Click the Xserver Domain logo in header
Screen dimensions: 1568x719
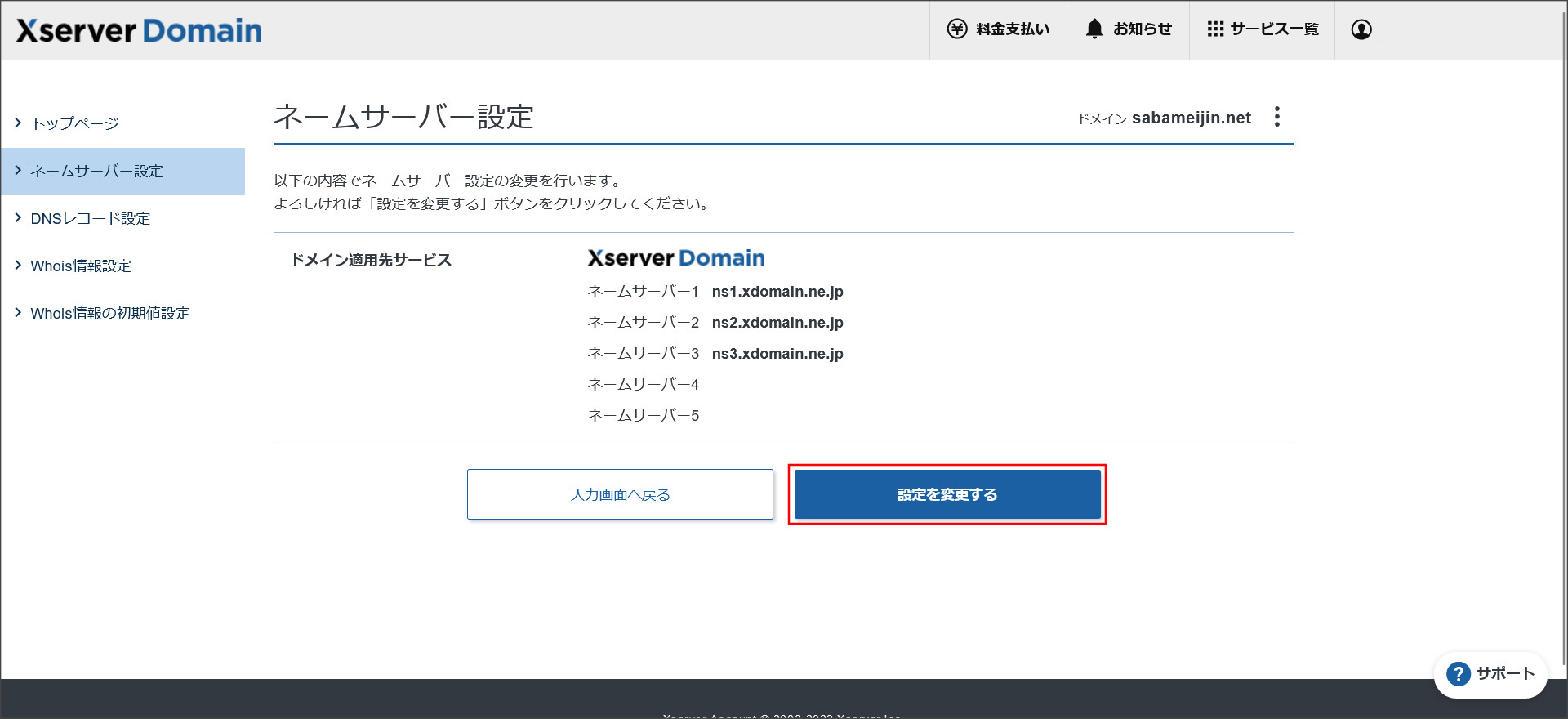(139, 31)
